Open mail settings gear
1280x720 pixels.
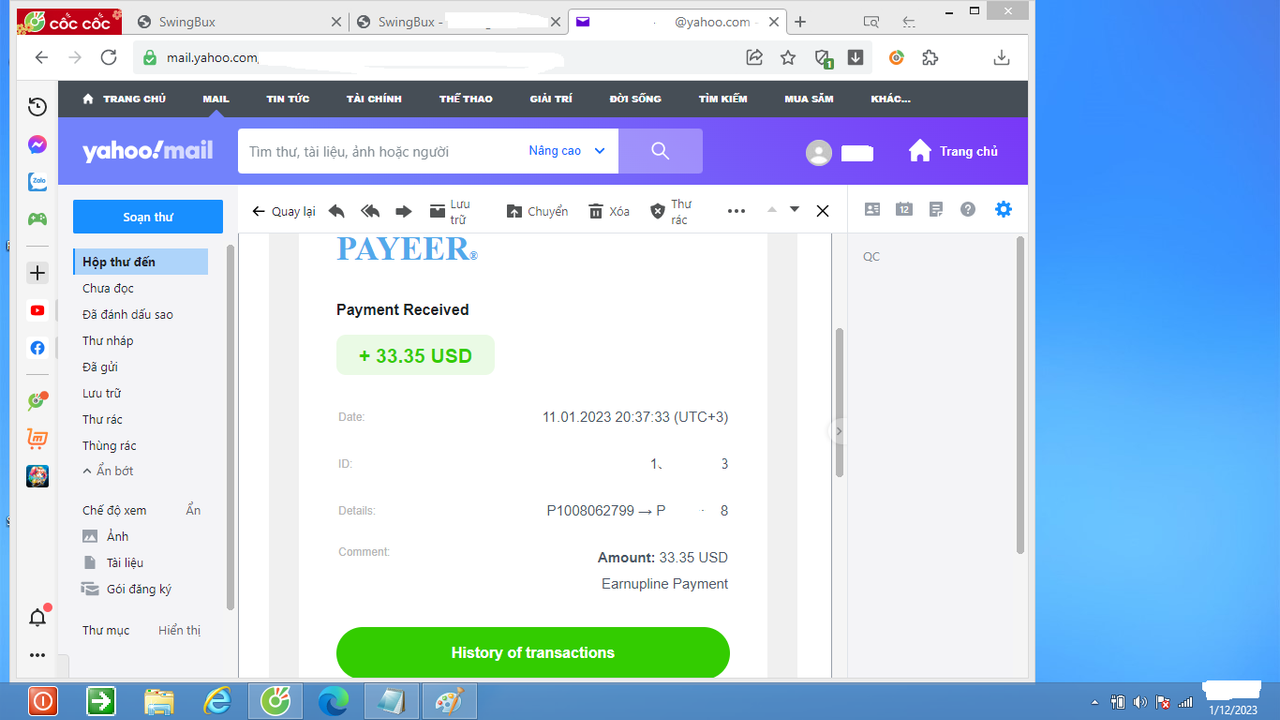click(x=1003, y=209)
